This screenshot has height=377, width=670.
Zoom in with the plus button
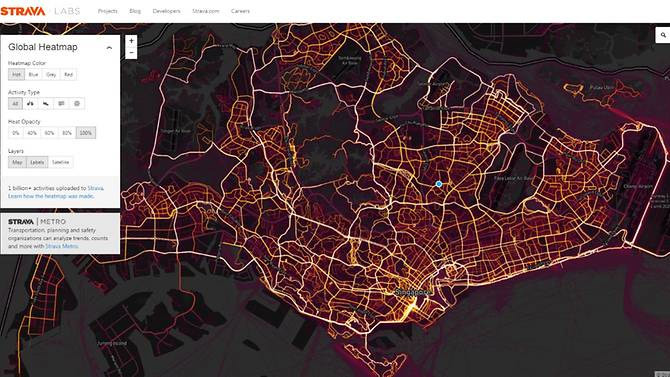pos(131,41)
